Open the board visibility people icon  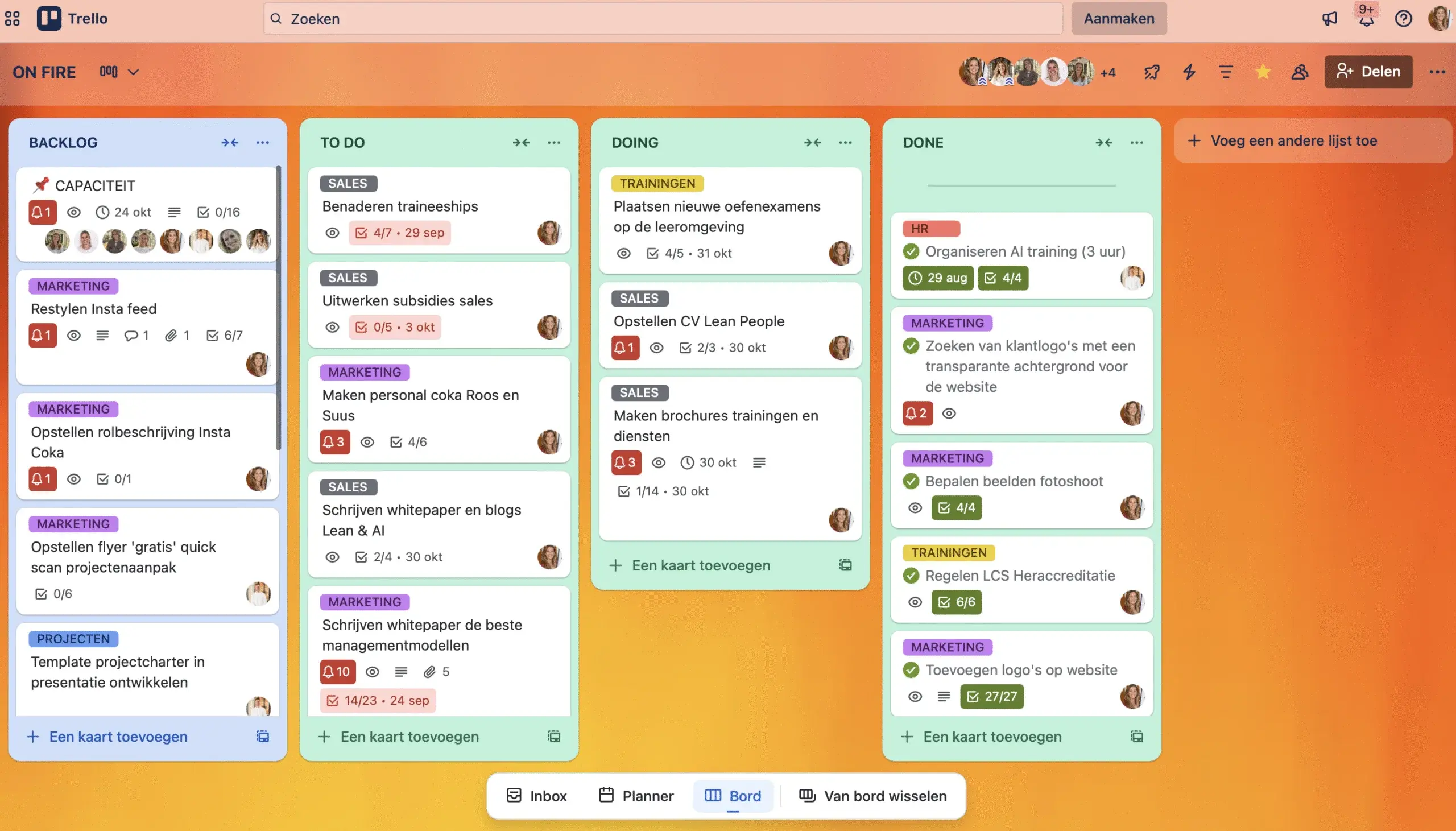(1300, 72)
